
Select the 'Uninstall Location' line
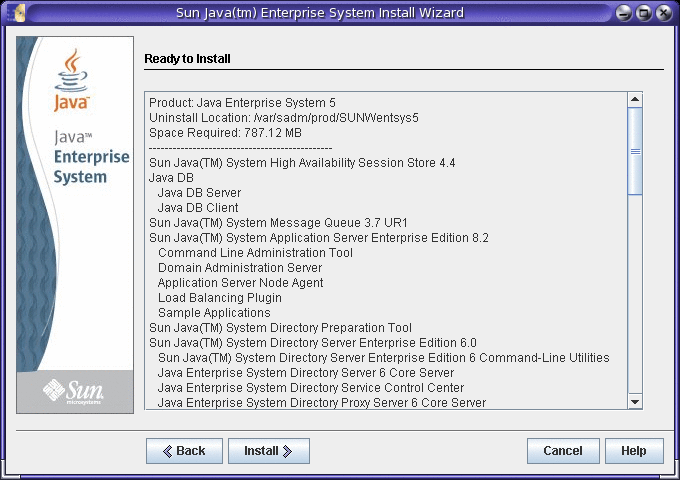click(284, 118)
